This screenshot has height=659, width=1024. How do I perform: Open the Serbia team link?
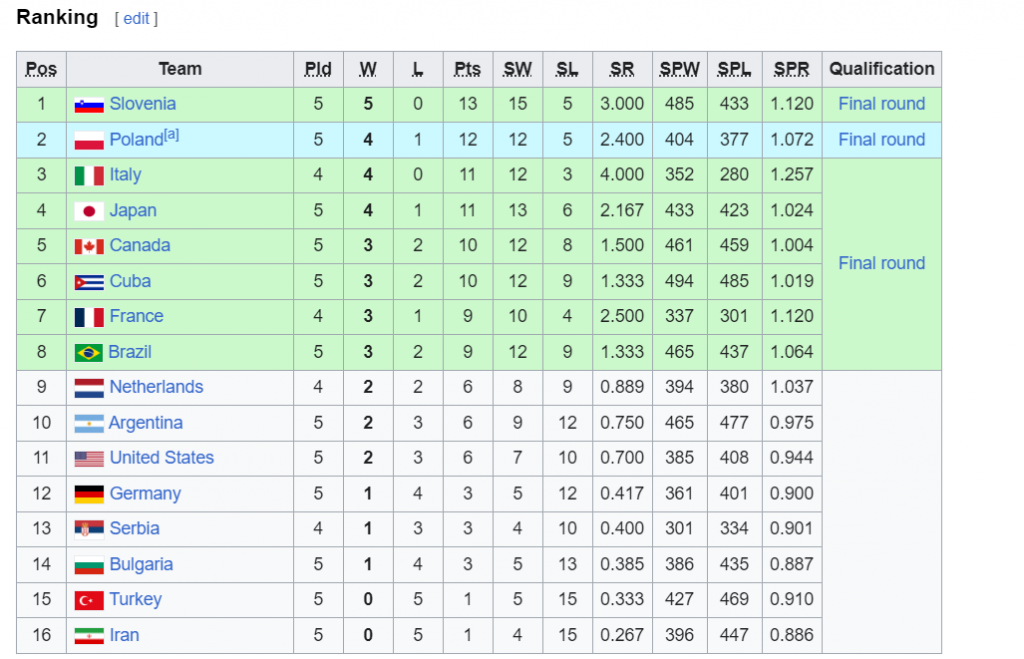pos(135,528)
